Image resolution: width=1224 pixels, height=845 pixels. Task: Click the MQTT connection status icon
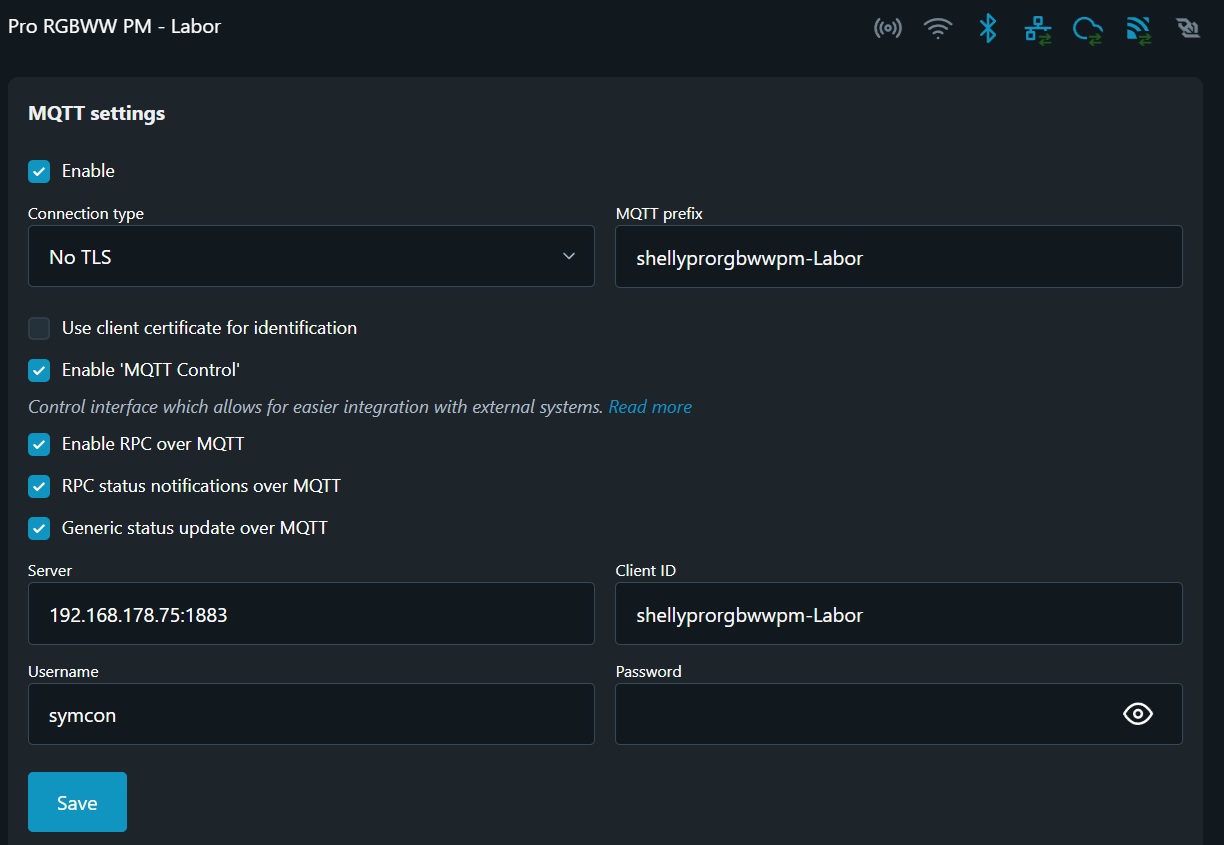point(1139,29)
